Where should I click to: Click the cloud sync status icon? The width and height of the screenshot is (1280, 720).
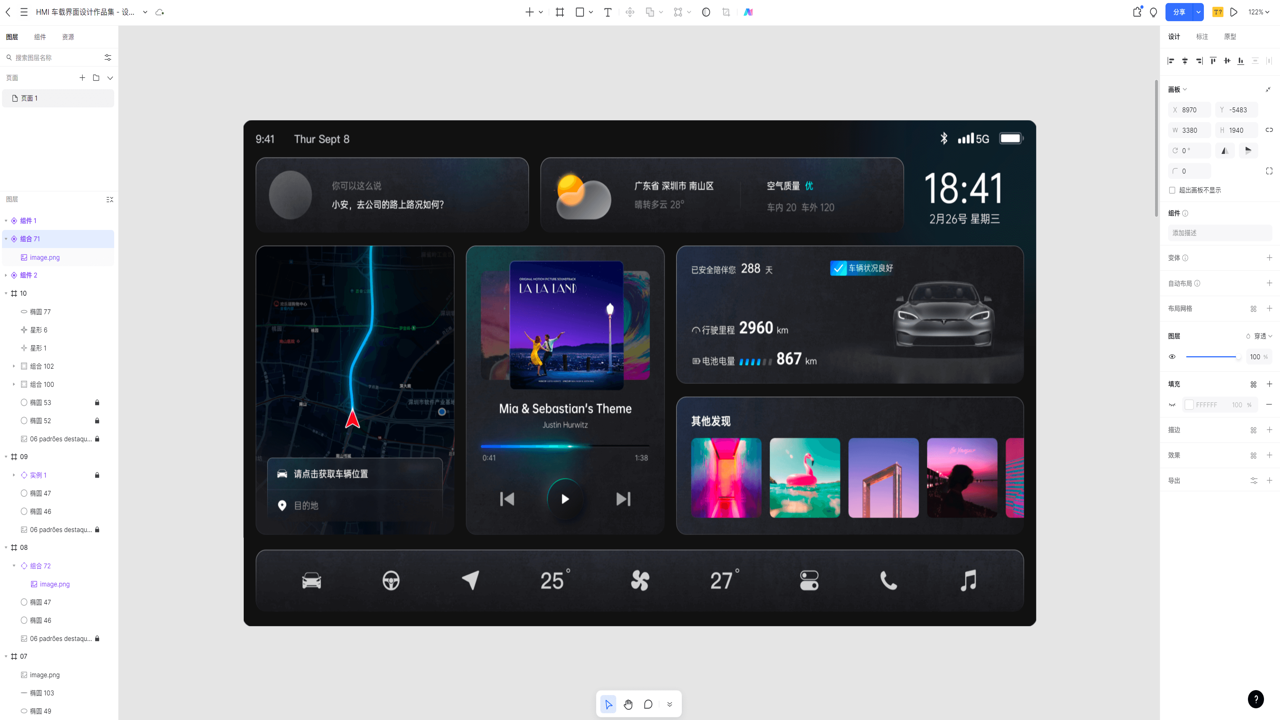[x=160, y=12]
